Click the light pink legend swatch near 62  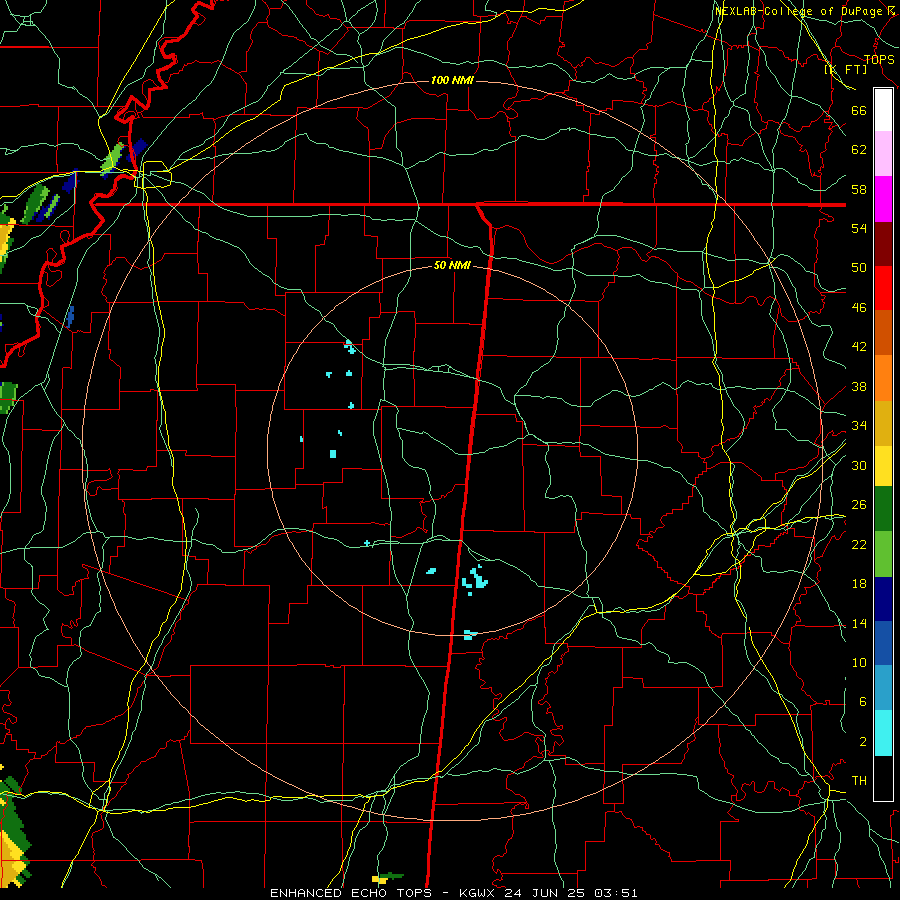(x=883, y=153)
